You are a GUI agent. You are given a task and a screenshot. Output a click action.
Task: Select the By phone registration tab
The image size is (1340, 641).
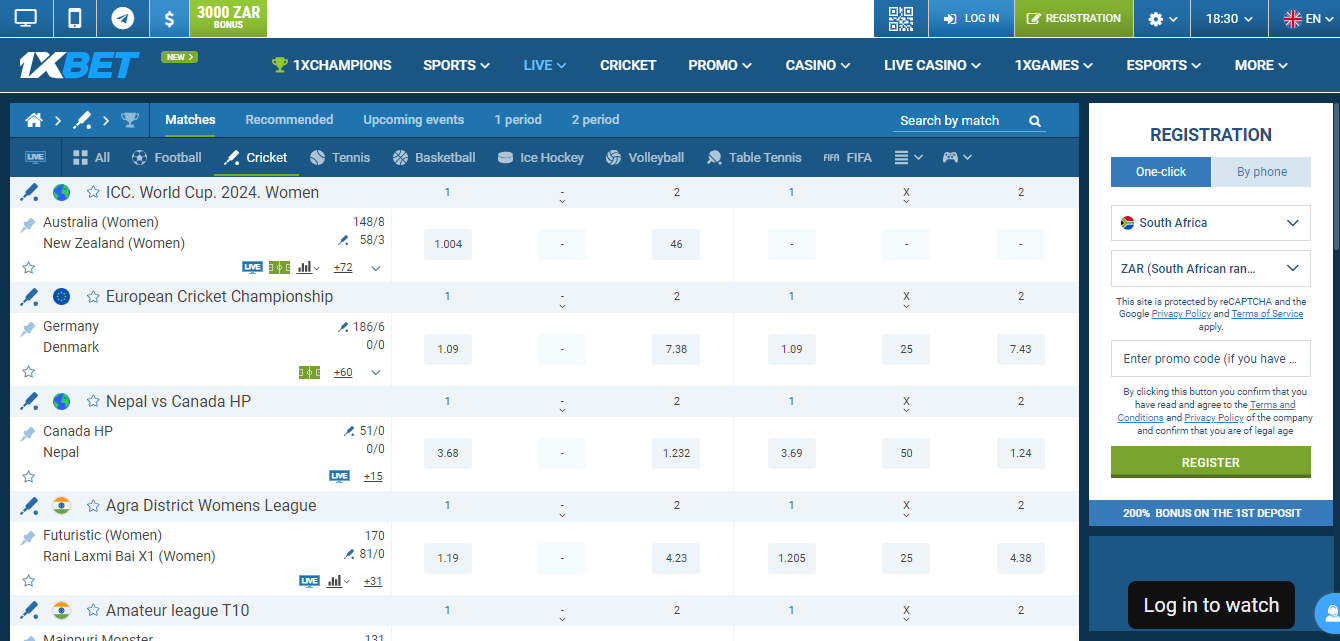pyautogui.click(x=1261, y=172)
